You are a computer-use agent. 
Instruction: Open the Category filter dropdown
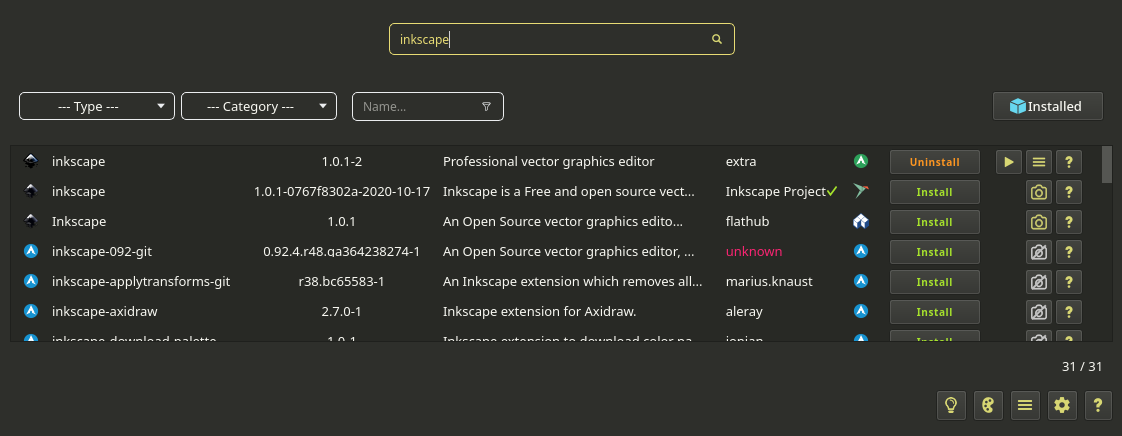[x=259, y=106]
